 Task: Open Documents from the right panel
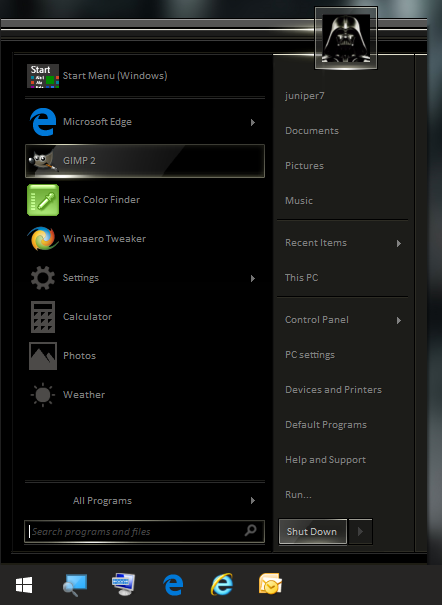point(312,131)
